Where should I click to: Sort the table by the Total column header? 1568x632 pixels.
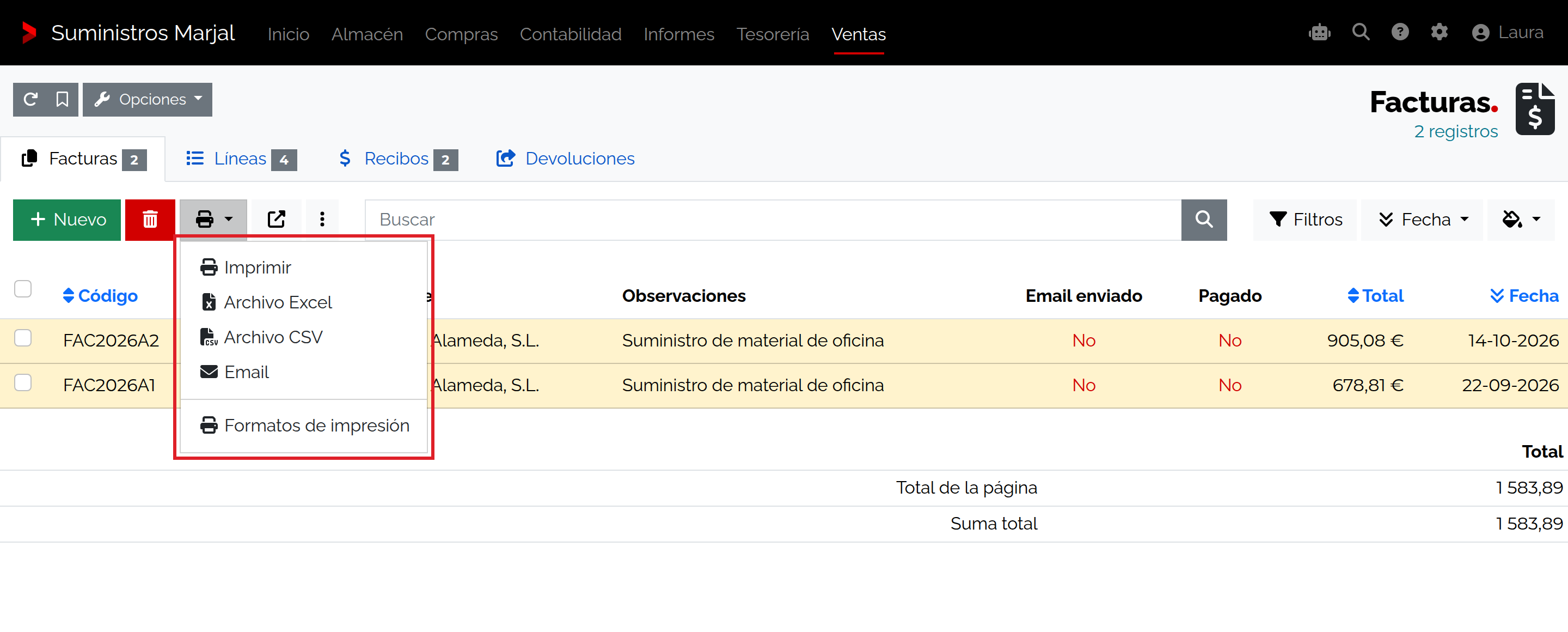[1376, 296]
